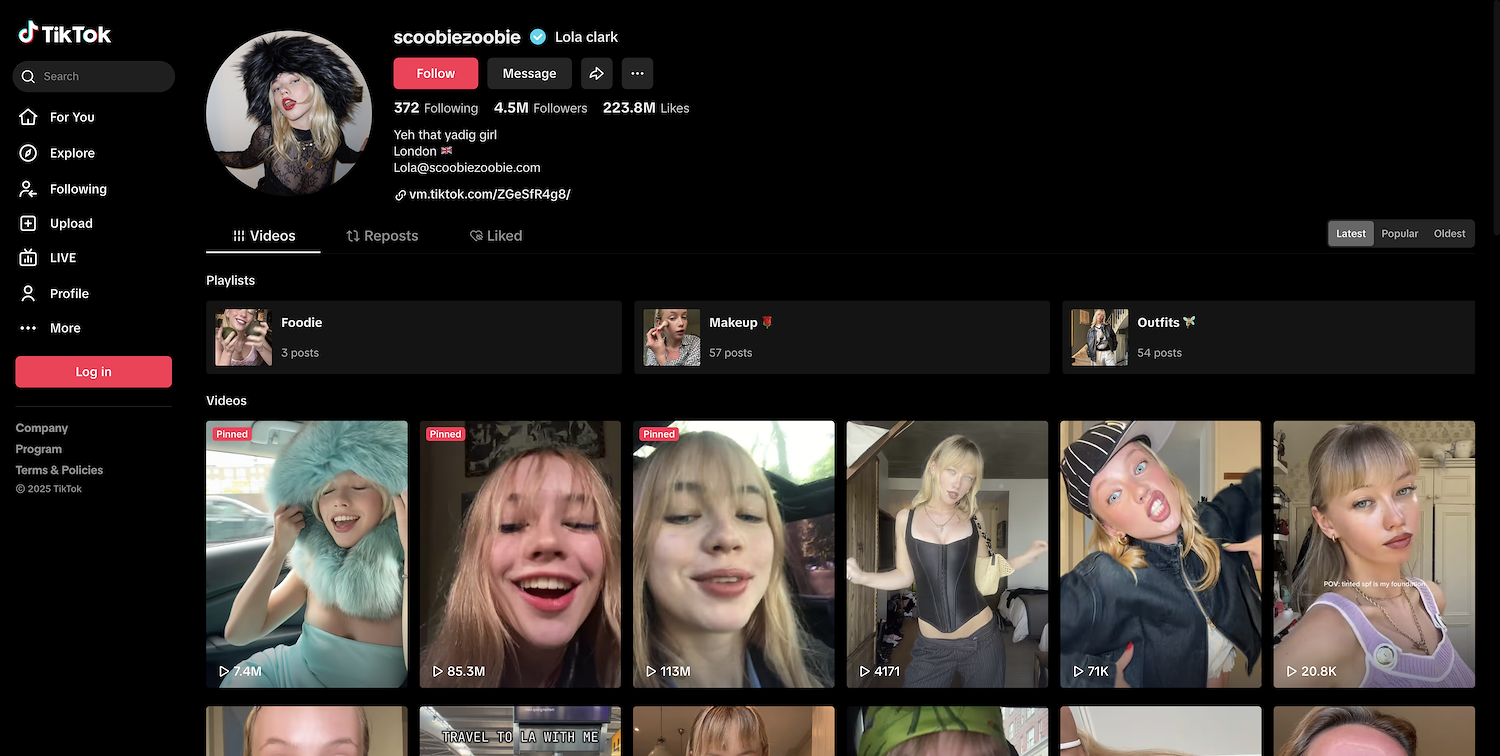This screenshot has height=756, width=1500.
Task: Open the Makeup playlist
Action: [x=842, y=337]
